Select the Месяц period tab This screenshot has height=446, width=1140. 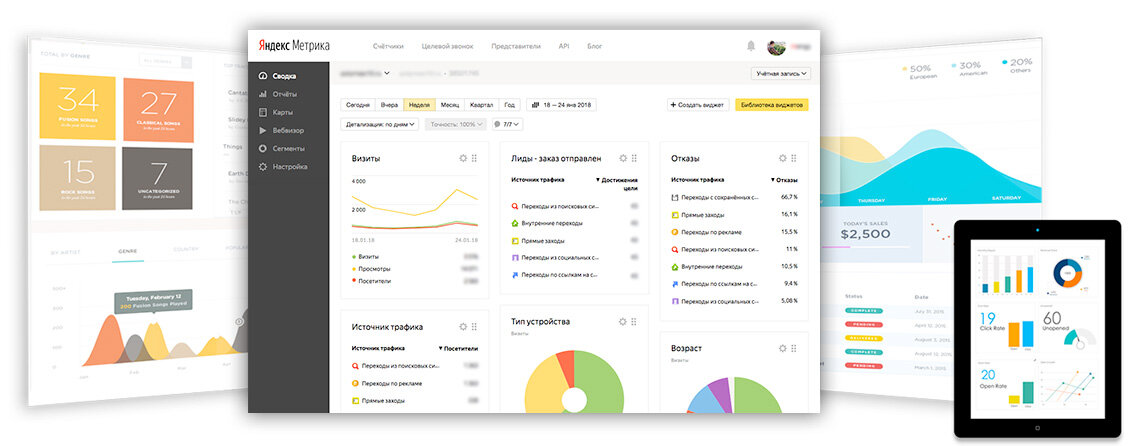point(450,105)
